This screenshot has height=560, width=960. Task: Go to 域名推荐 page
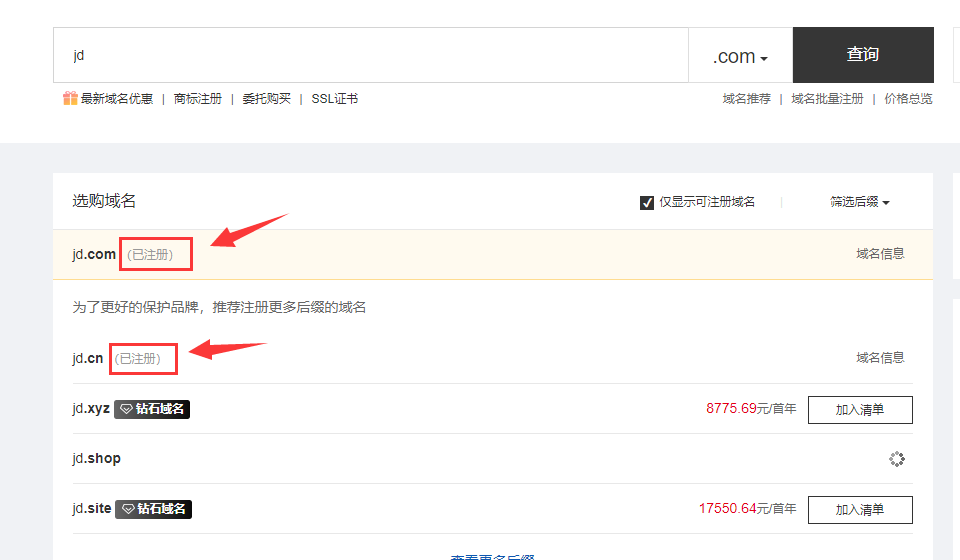pyautogui.click(x=746, y=99)
